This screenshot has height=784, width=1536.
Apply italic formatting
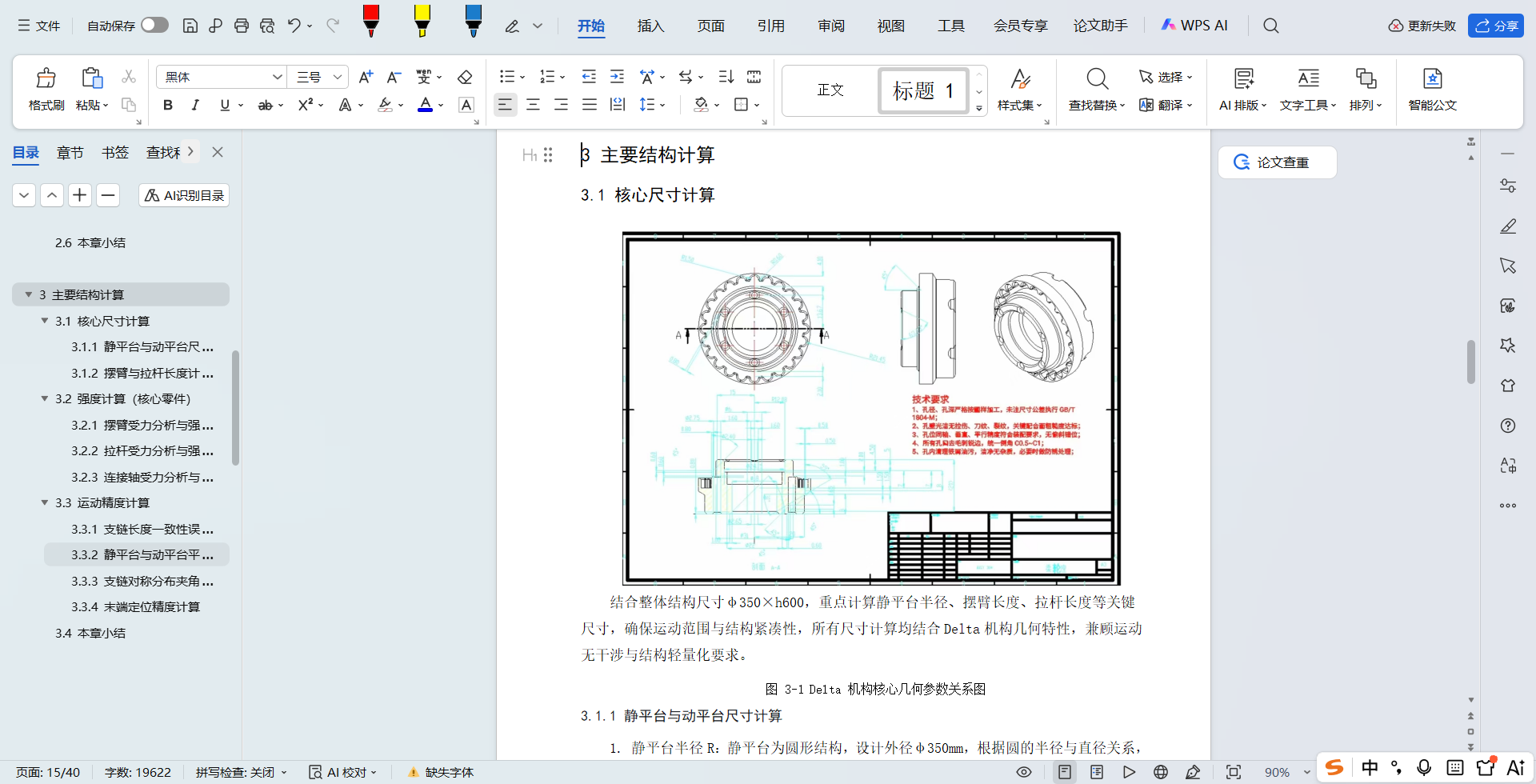coord(195,105)
